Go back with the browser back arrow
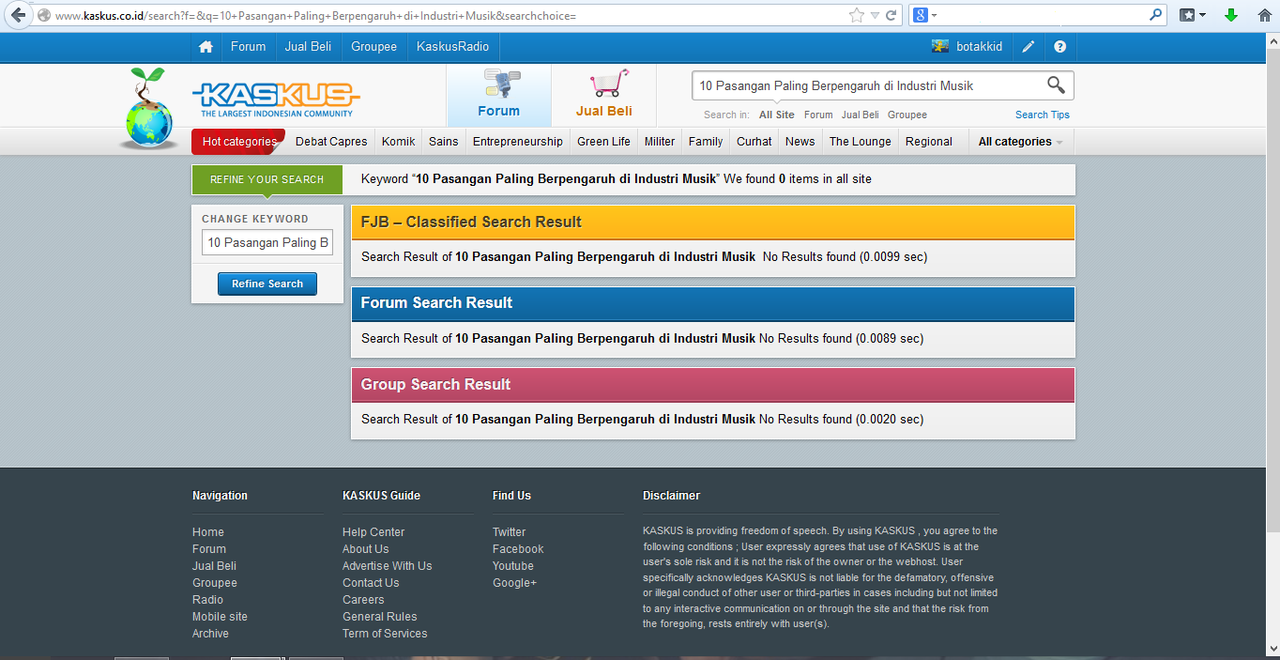This screenshot has height=660, width=1280. tap(18, 15)
